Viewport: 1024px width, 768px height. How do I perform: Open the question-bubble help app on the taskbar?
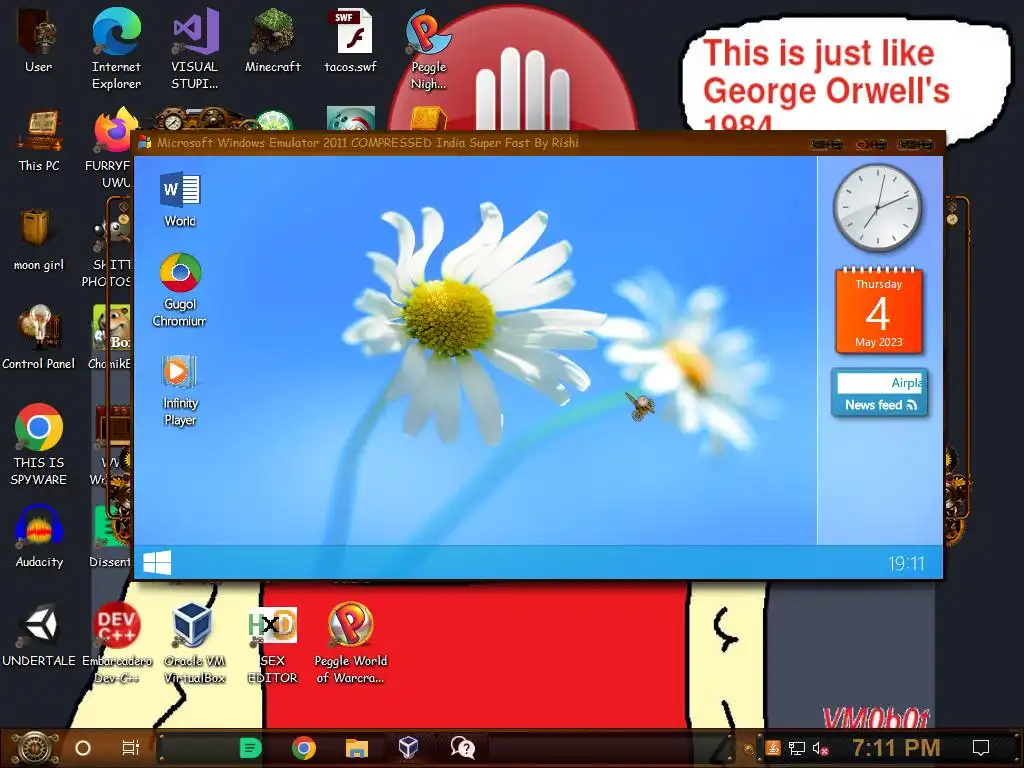tap(462, 748)
